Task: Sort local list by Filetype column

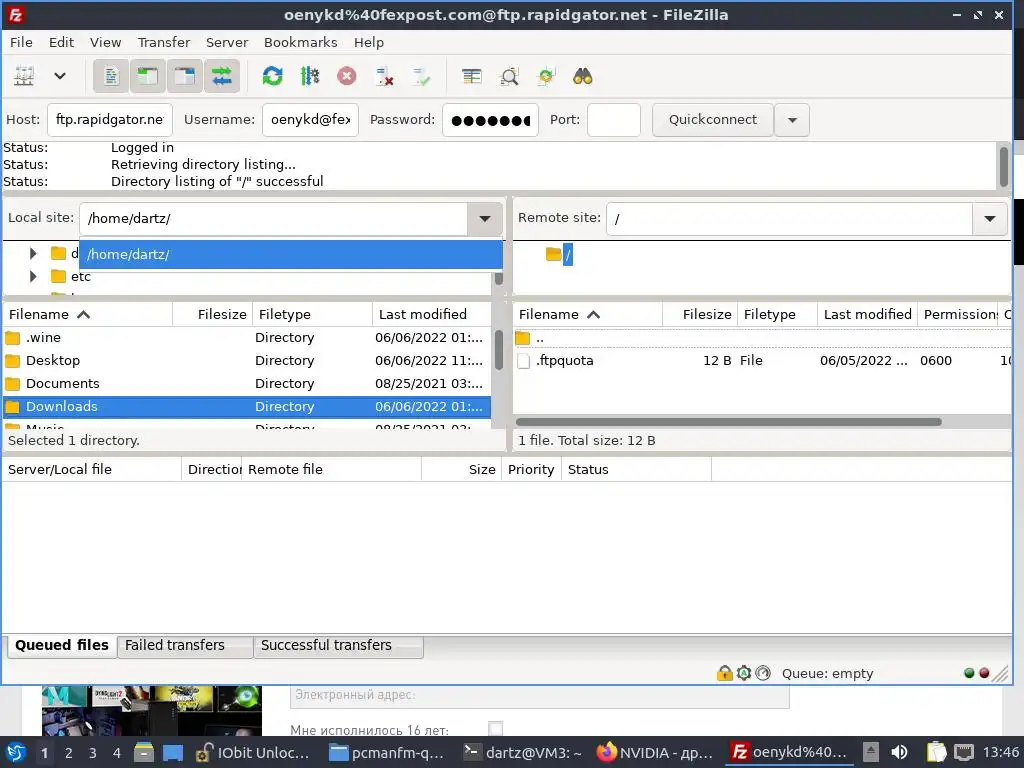Action: (312, 315)
